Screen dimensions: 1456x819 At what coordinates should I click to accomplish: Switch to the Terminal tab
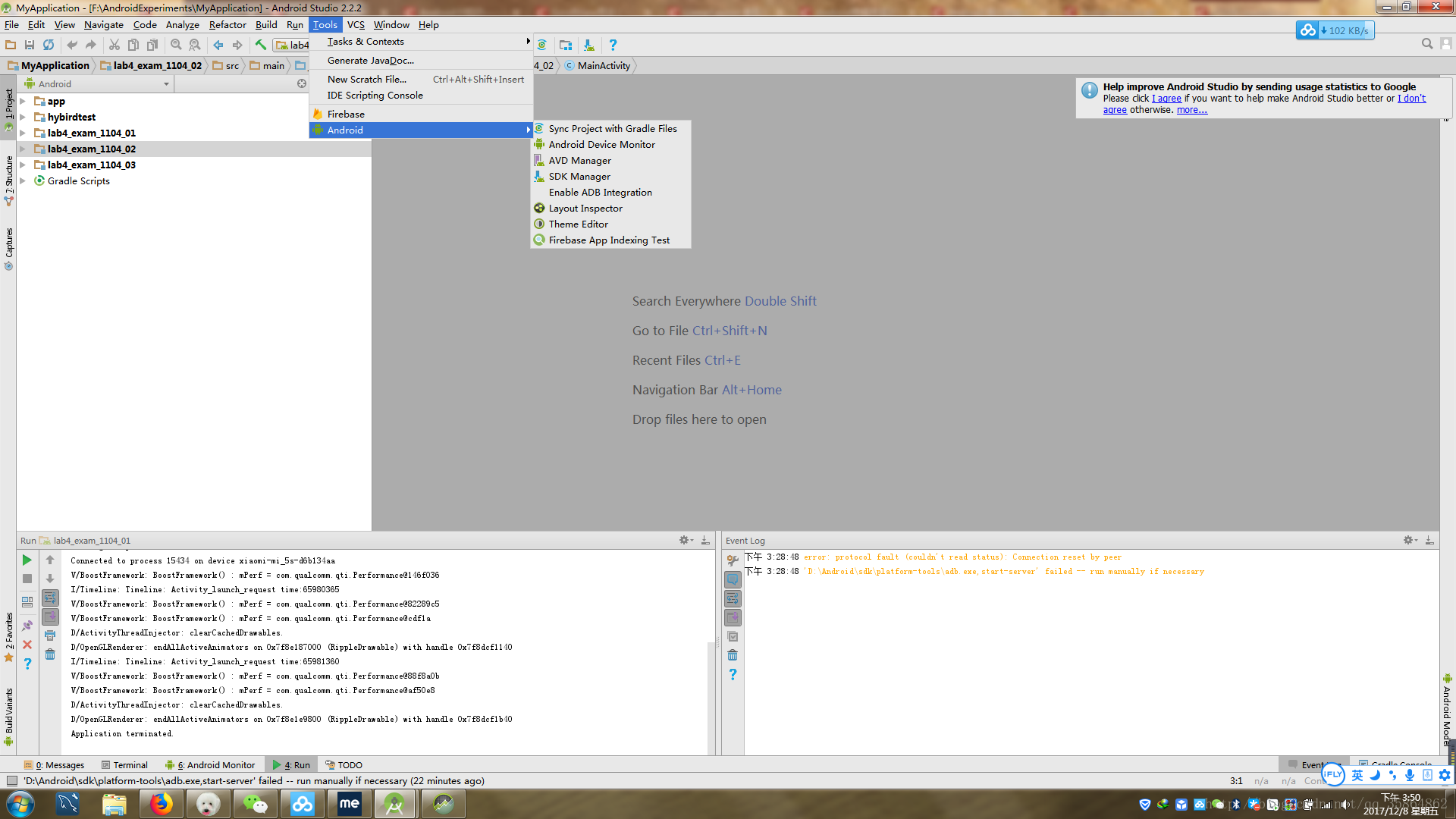pyautogui.click(x=124, y=765)
